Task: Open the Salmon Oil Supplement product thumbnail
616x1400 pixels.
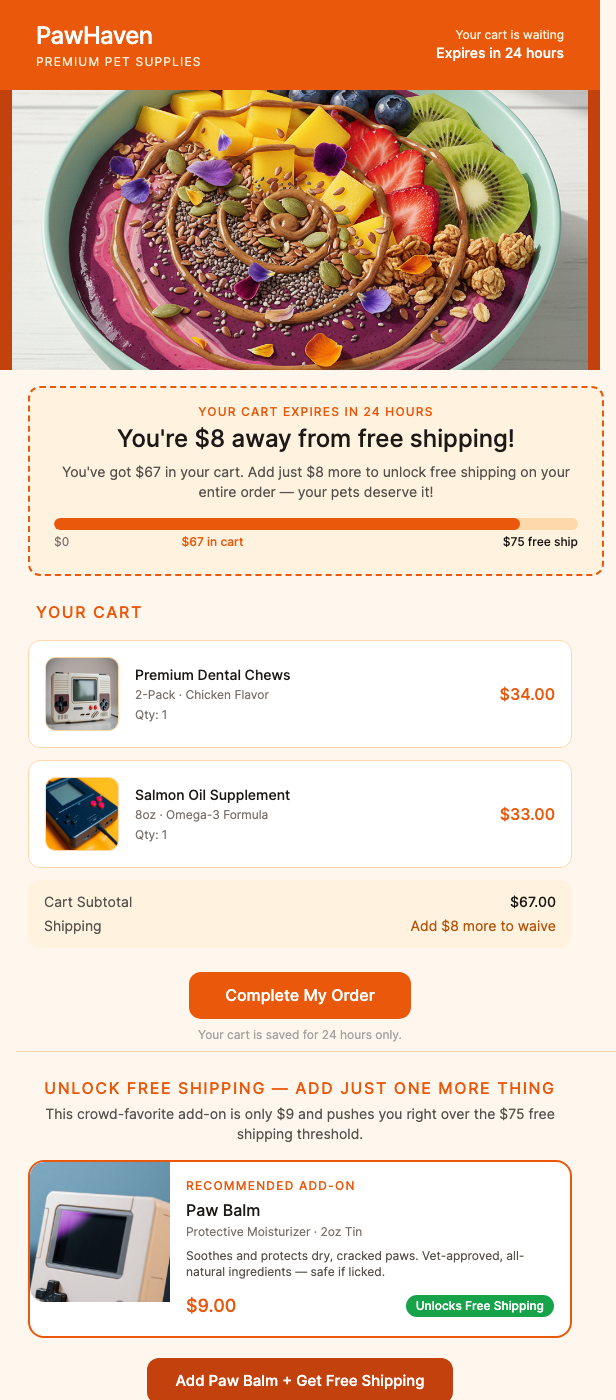Action: tap(82, 813)
